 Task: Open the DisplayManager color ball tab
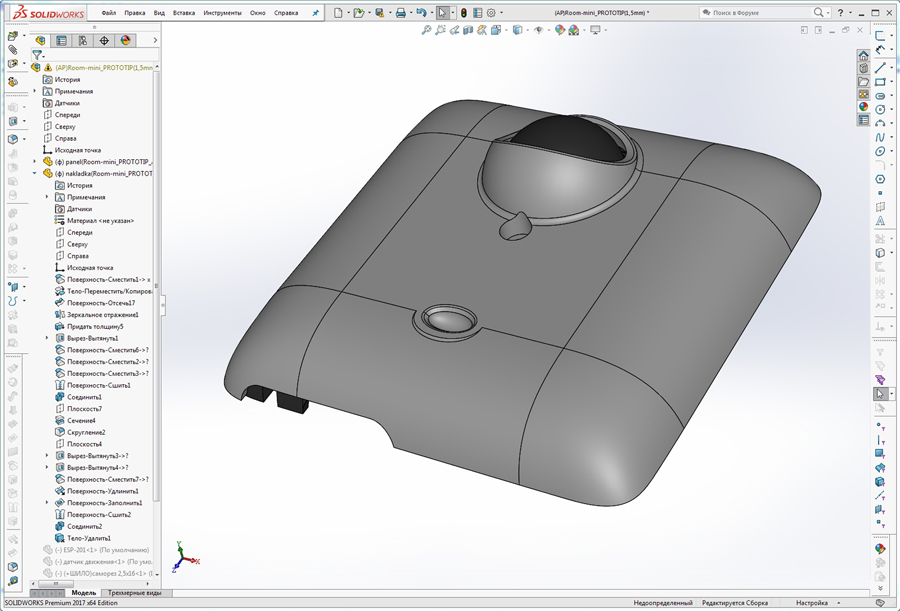(x=125, y=41)
